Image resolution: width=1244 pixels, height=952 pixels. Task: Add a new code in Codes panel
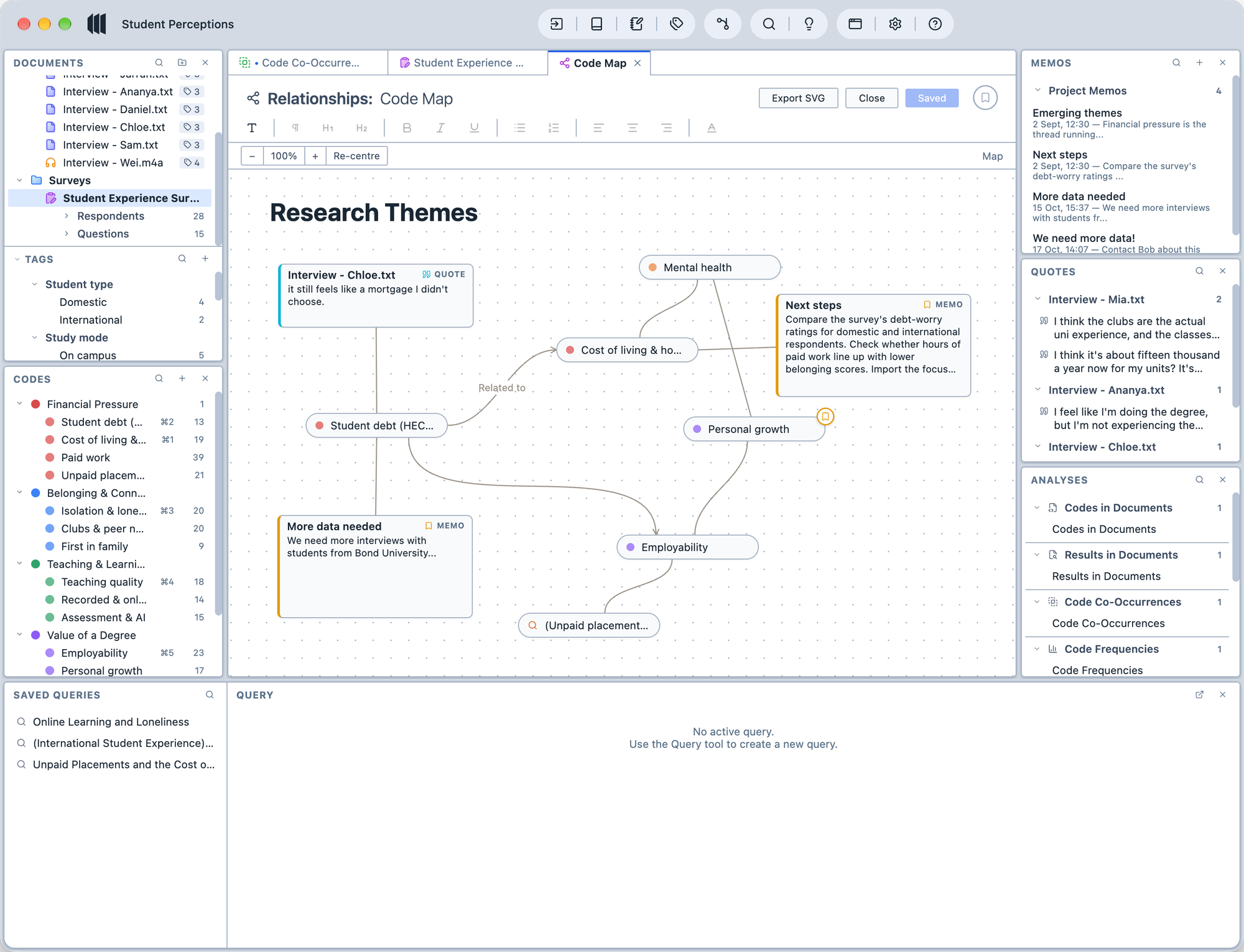point(182,379)
